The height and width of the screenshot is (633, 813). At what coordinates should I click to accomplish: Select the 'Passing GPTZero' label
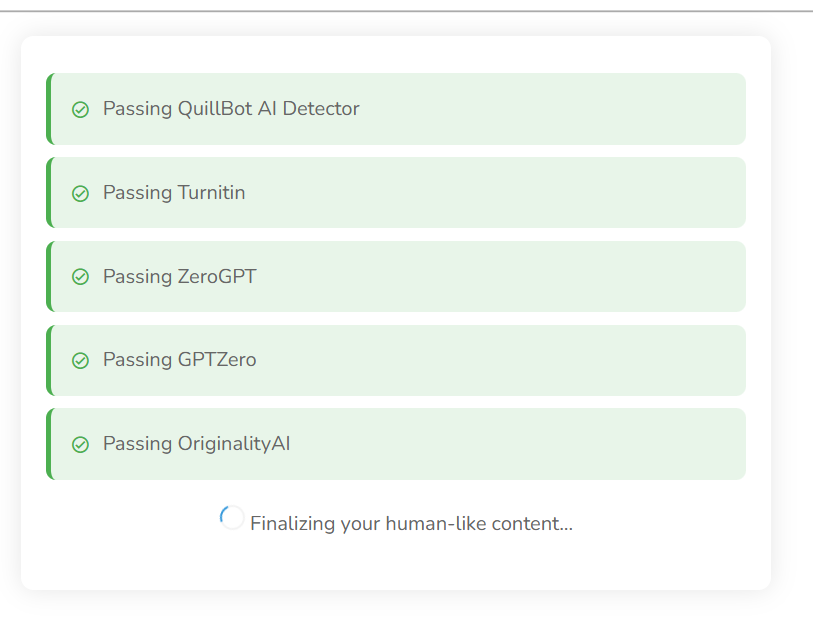[x=180, y=360]
